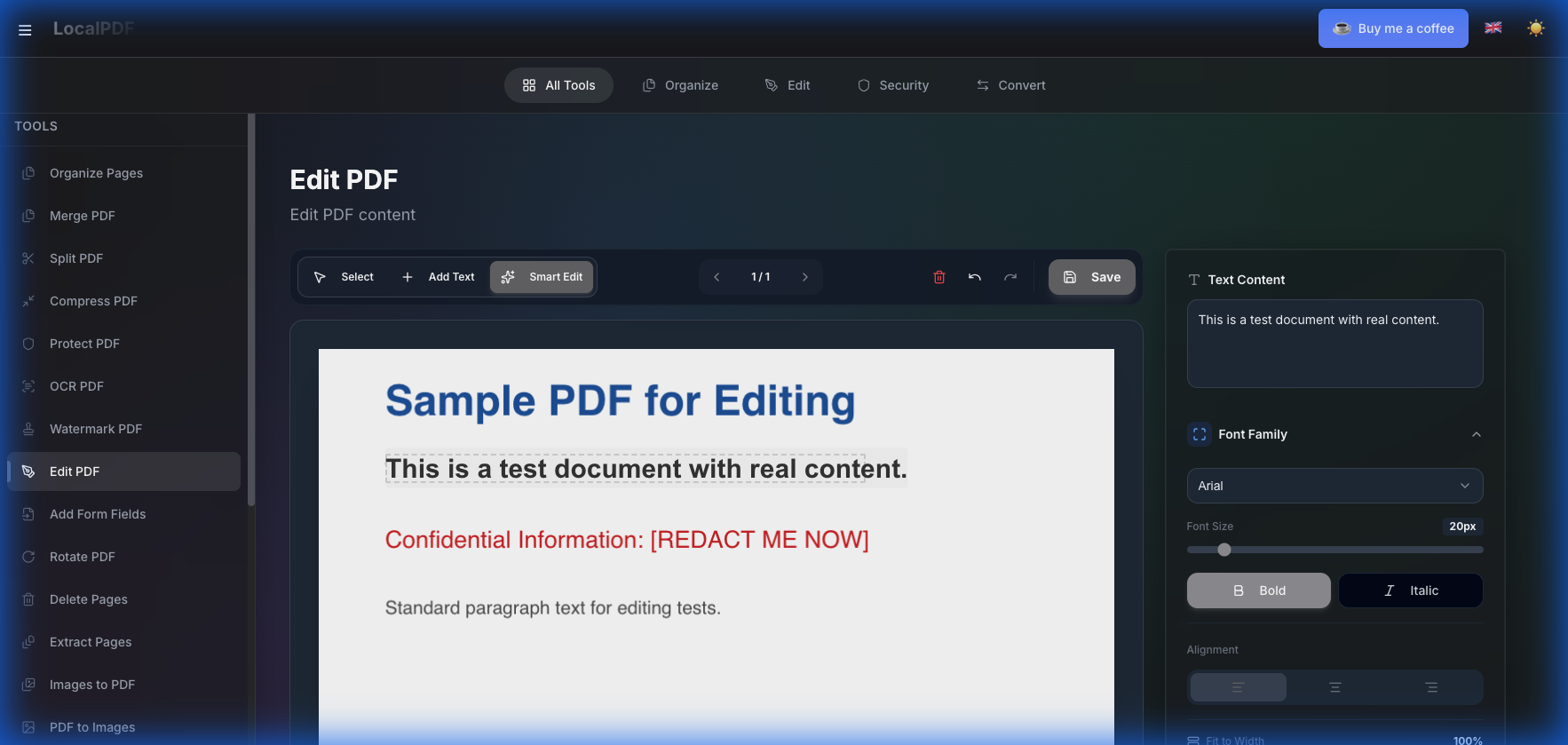This screenshot has height=745, width=1568.
Task: Open the hamburger menu
Action: coord(25,29)
